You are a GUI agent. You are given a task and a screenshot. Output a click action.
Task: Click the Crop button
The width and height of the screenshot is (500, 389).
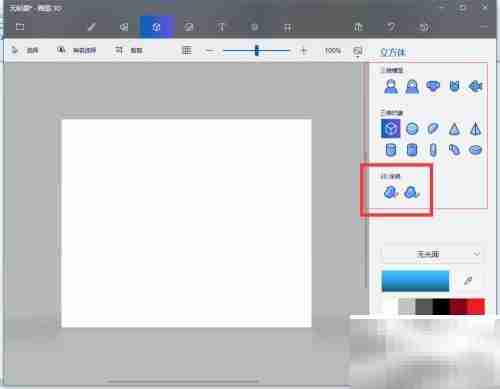coord(129,51)
